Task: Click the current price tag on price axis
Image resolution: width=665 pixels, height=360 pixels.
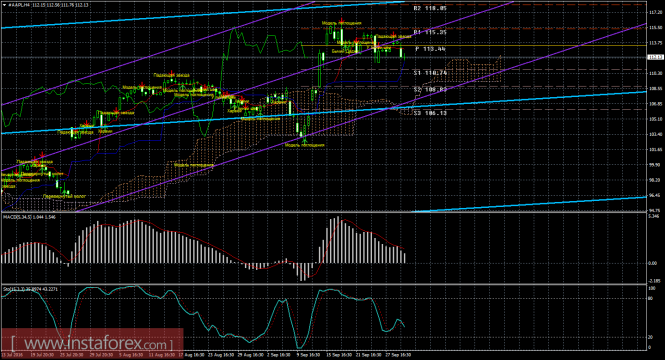Action: (x=656, y=57)
